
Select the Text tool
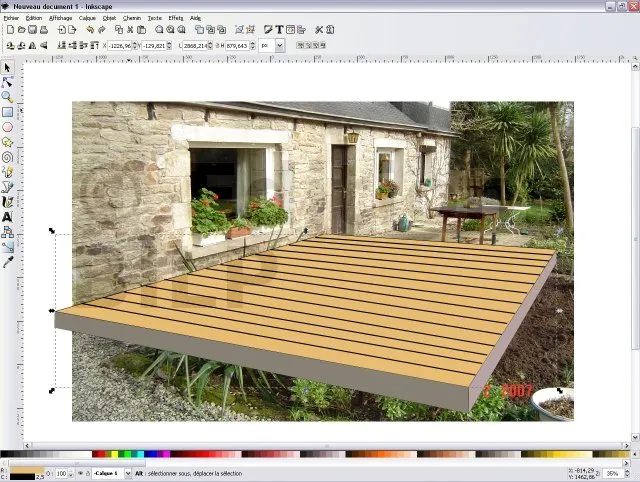pyautogui.click(x=7, y=216)
